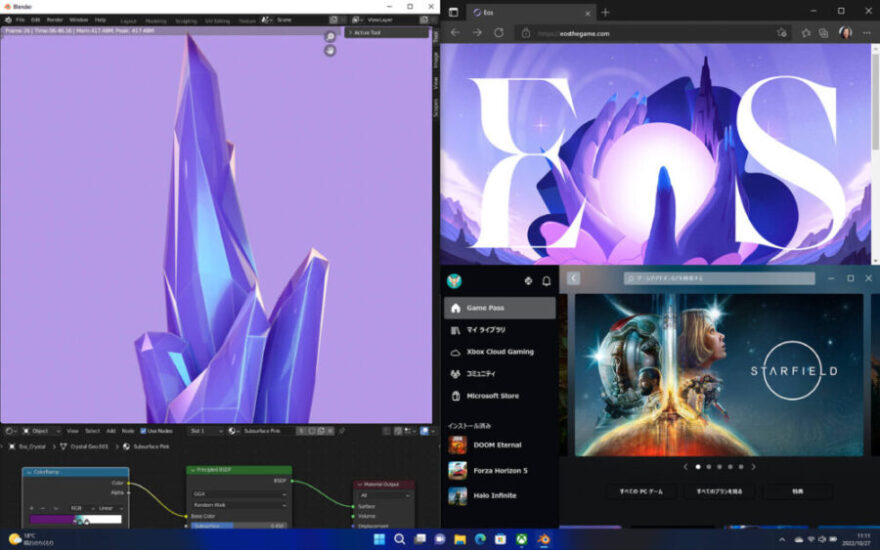Select fifth carousel page dot in Xbox app
880x550 pixels.
click(741, 466)
